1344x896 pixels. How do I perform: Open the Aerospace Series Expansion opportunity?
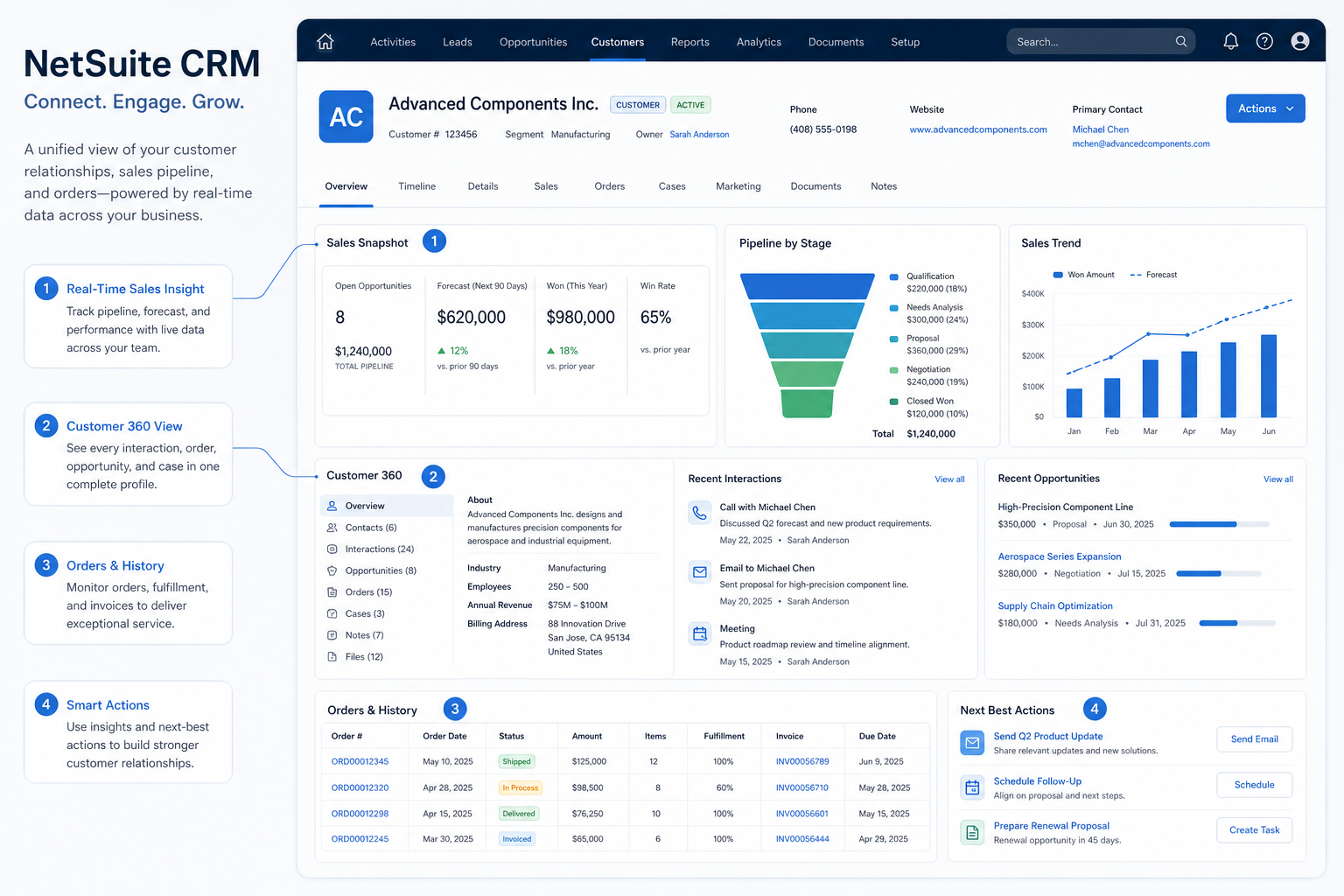(x=1060, y=556)
